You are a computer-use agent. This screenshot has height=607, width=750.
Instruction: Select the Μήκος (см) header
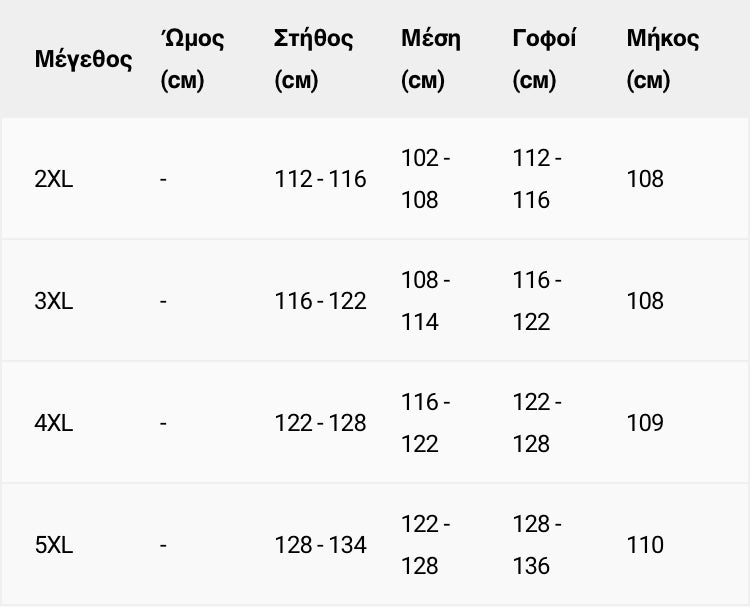(x=663, y=59)
